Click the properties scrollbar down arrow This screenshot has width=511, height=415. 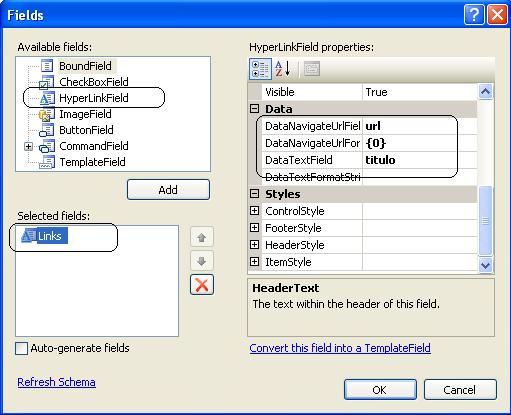pos(485,265)
